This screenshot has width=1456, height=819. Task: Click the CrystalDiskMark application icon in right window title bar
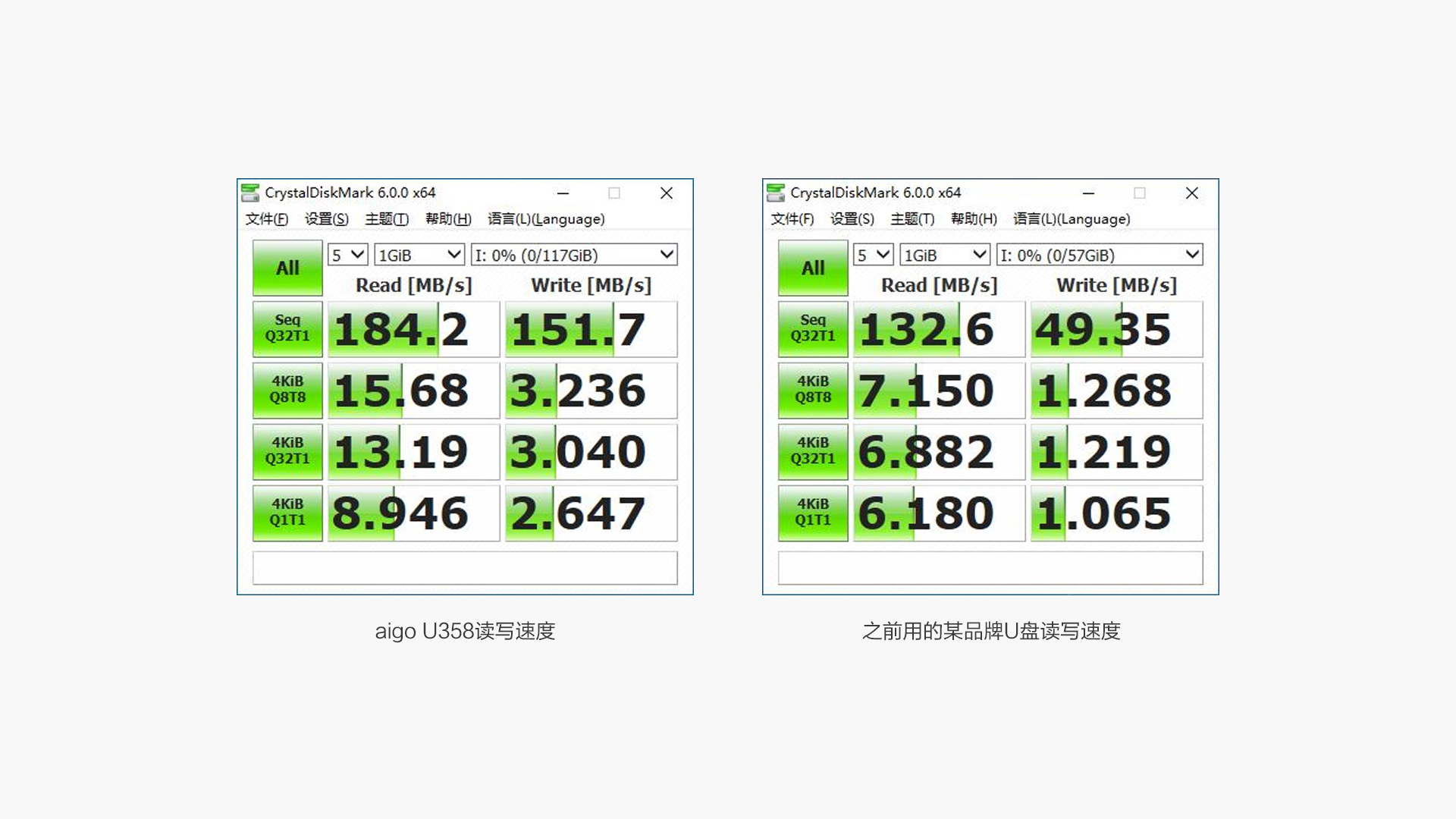coord(775,193)
